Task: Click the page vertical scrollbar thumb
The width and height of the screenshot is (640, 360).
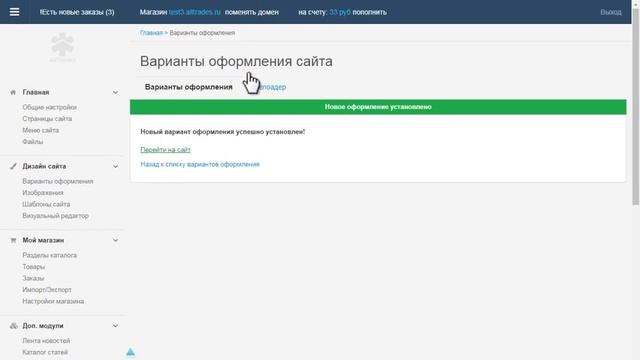Action: (636, 106)
